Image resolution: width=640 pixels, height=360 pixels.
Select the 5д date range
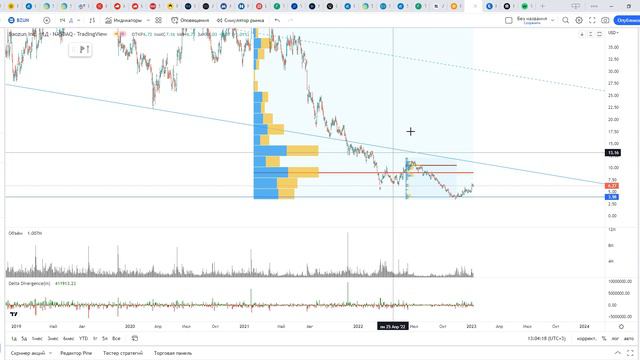click(x=24, y=338)
